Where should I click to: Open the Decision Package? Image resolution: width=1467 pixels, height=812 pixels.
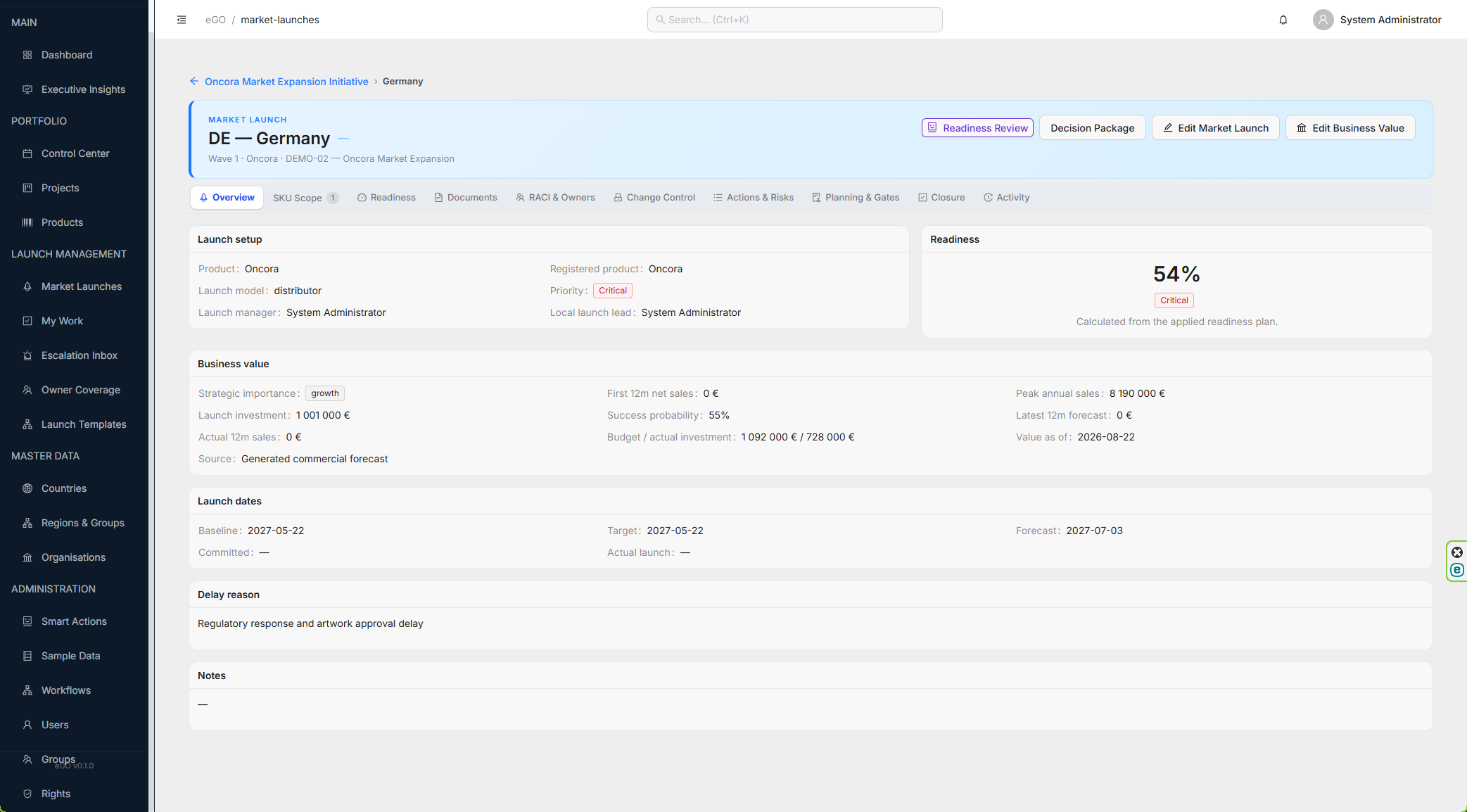pos(1092,128)
